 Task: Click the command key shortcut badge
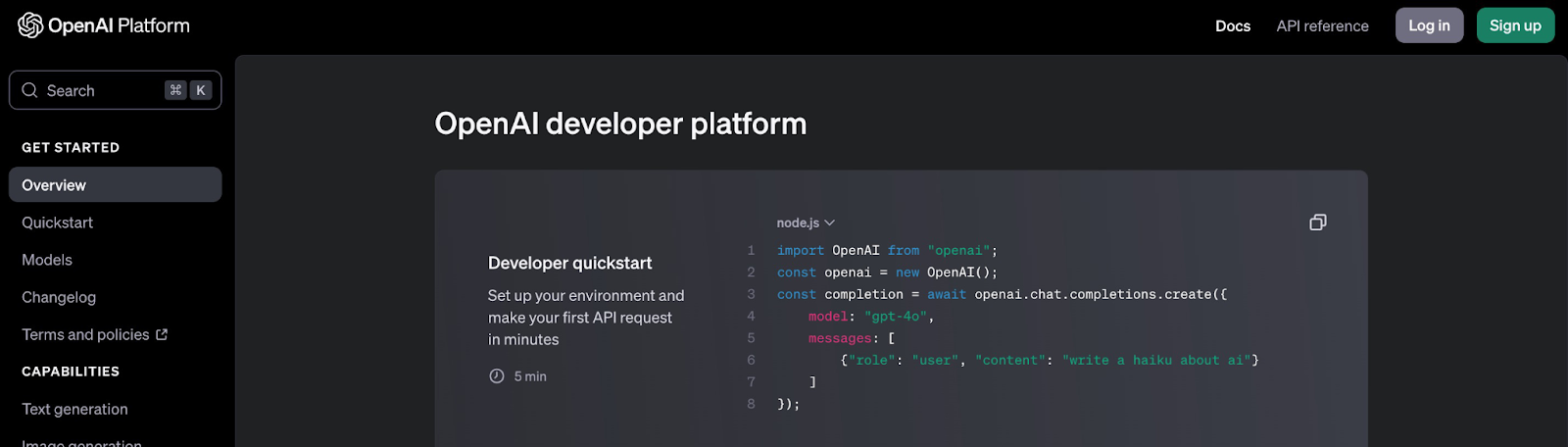click(175, 90)
